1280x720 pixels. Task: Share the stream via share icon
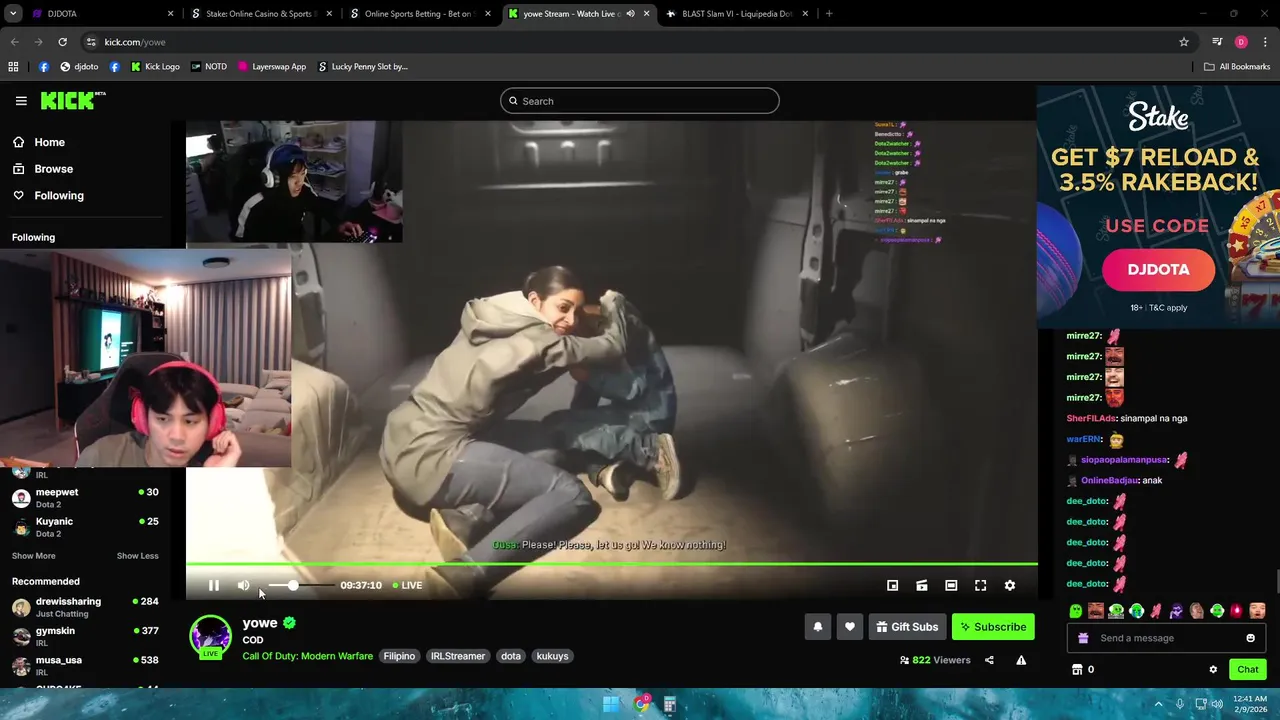[x=989, y=660]
